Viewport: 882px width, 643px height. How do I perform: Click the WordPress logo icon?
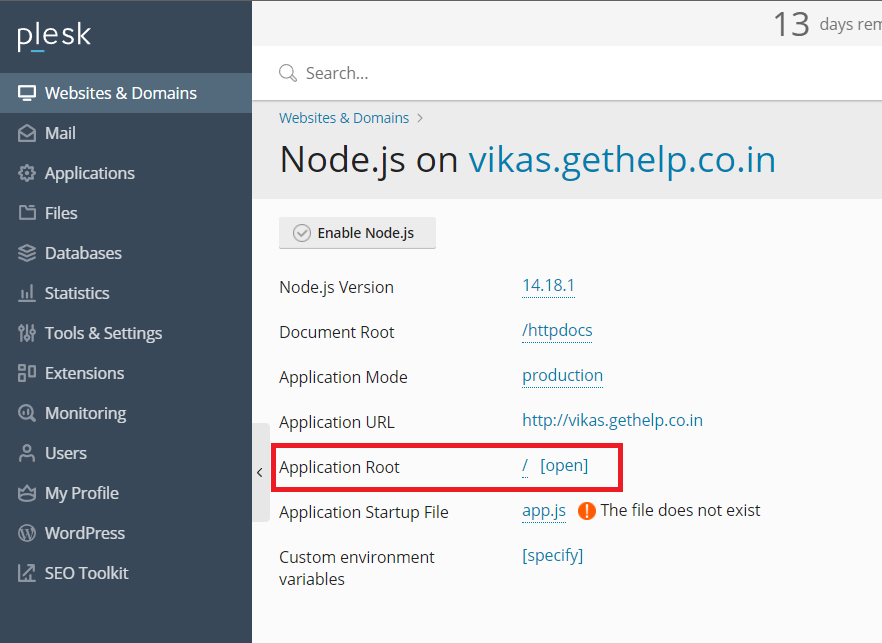[26, 533]
